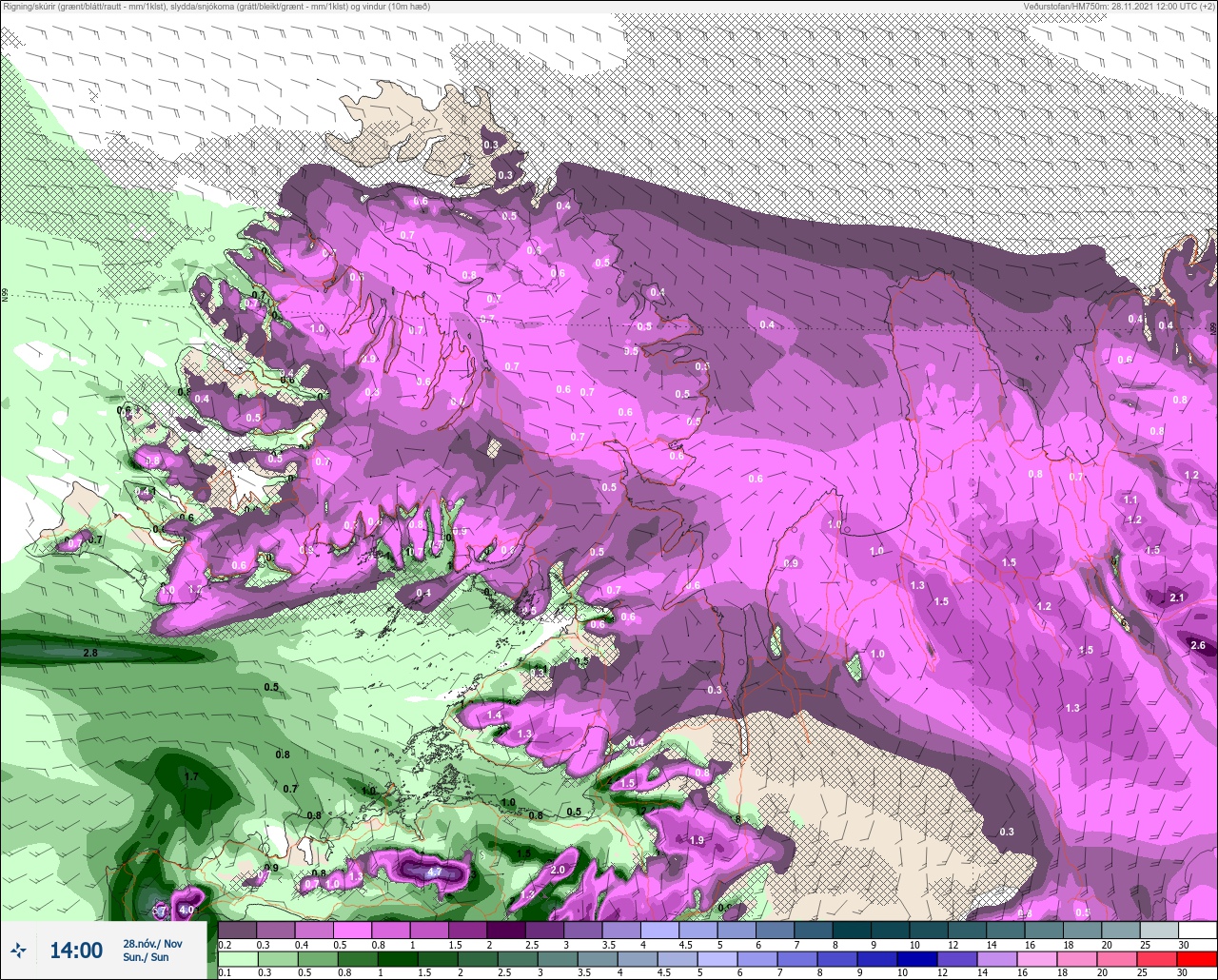This screenshot has width=1218, height=980.
Task: Select the palest green swatch at 0.1 in legend
Action: [x=238, y=959]
